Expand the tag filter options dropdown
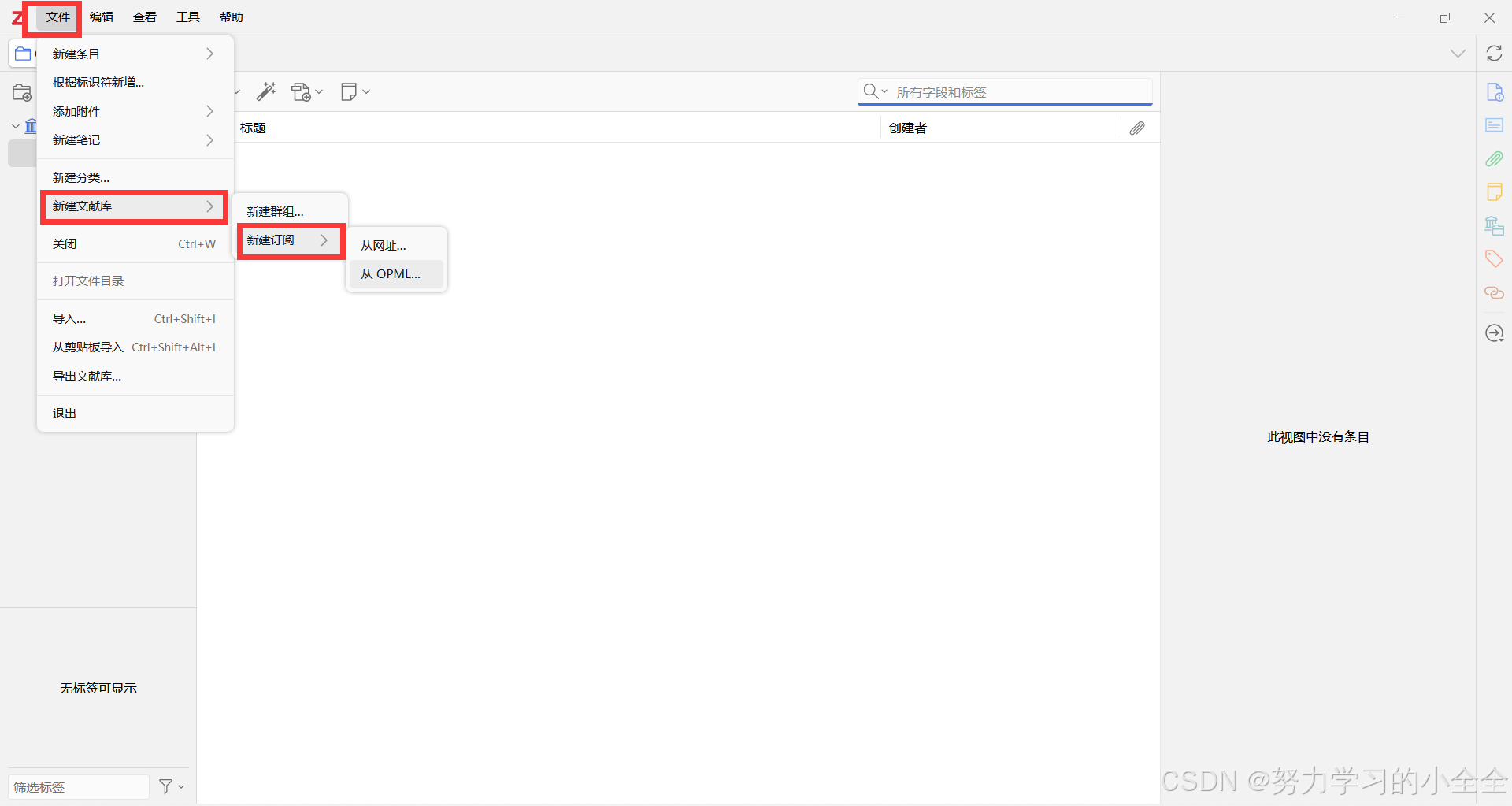This screenshot has width=1512, height=806. pos(171,786)
